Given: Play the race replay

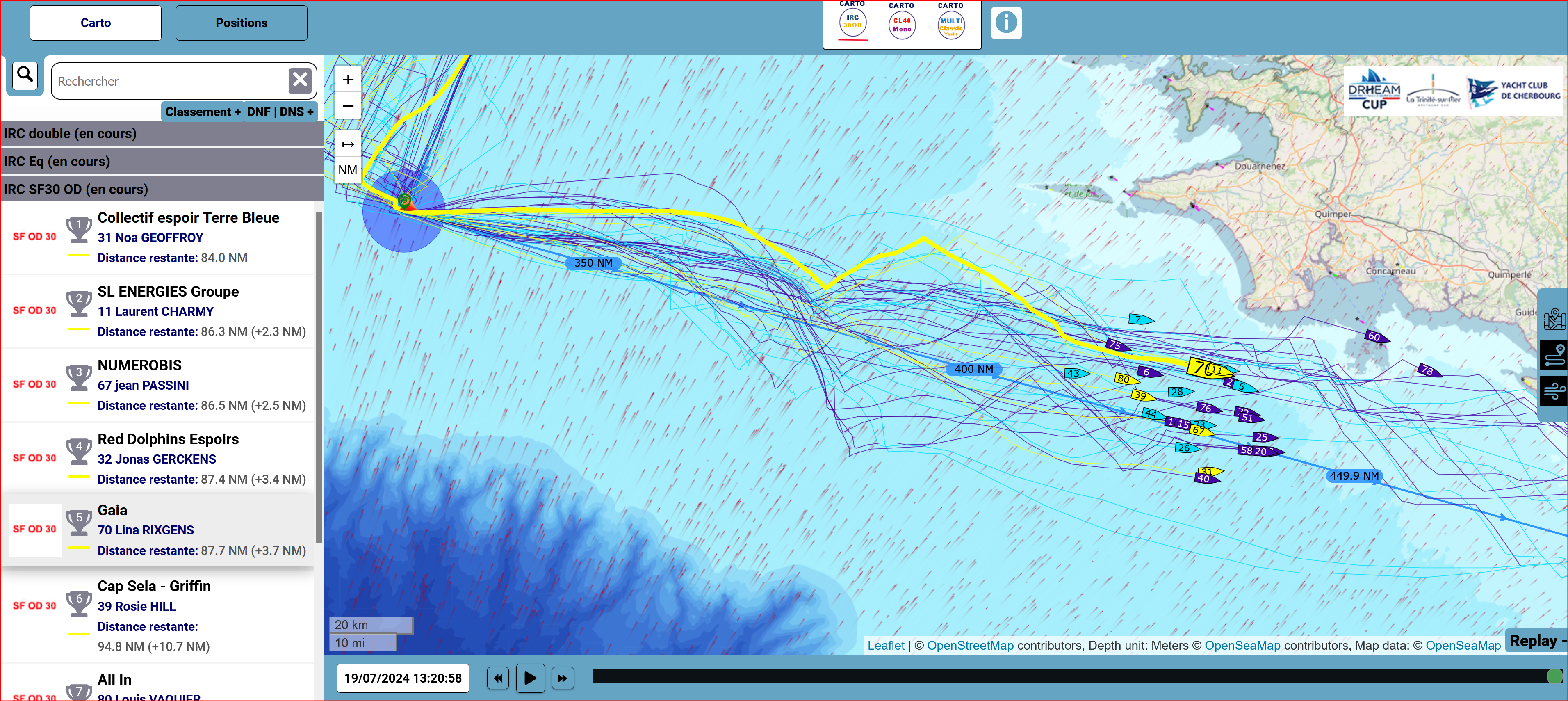Looking at the screenshot, I should point(530,678).
